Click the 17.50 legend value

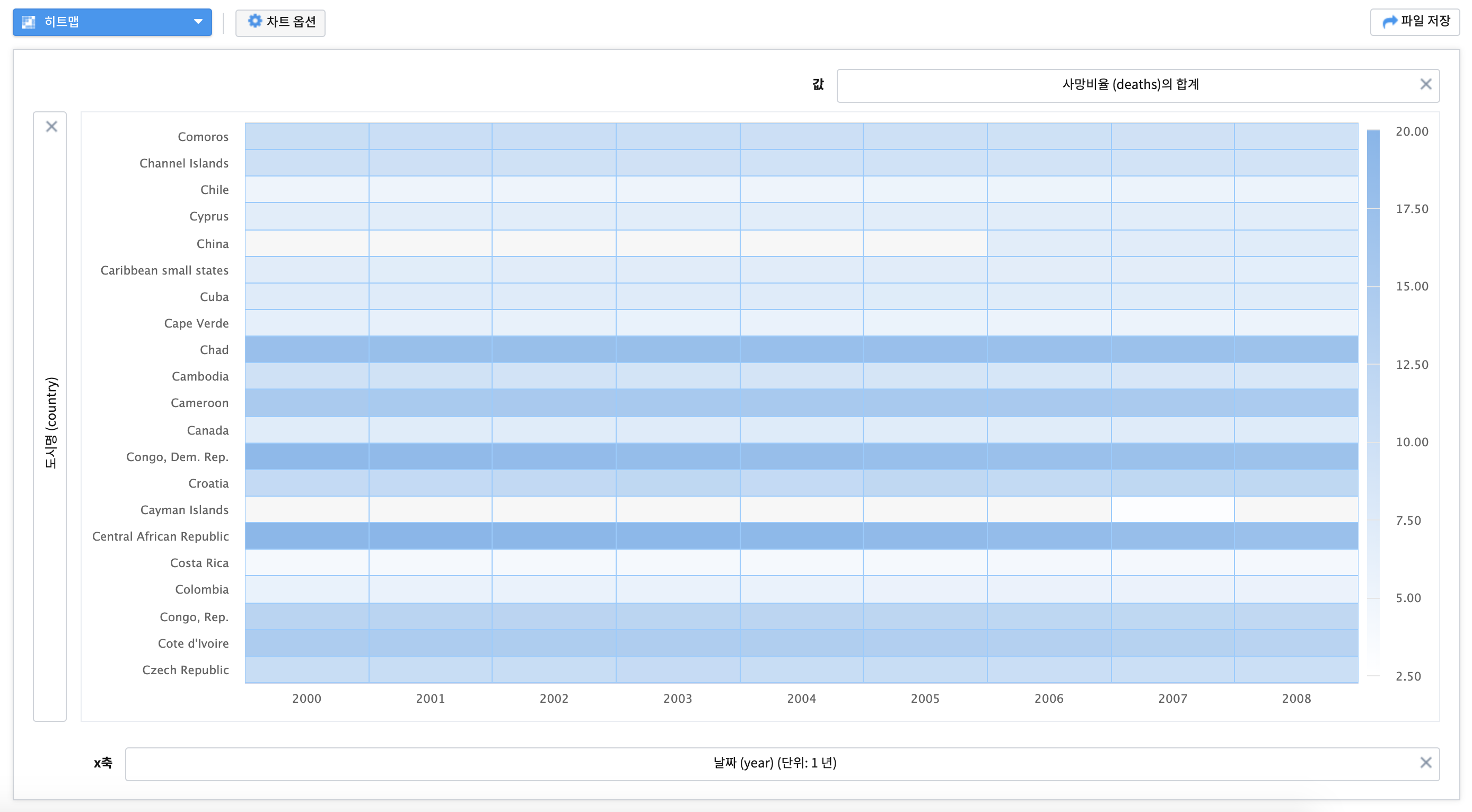(x=1412, y=209)
